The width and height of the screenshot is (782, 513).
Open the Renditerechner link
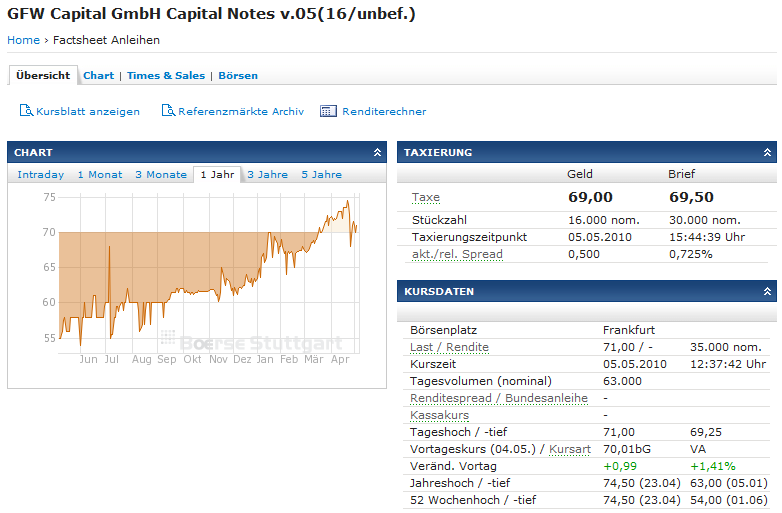(384, 112)
